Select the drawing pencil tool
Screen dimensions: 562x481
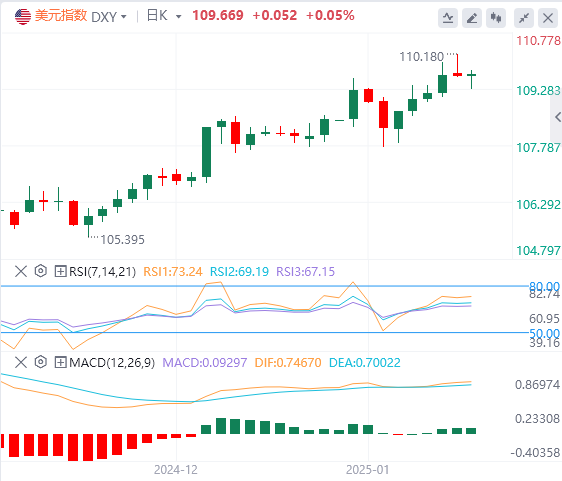(x=472, y=18)
